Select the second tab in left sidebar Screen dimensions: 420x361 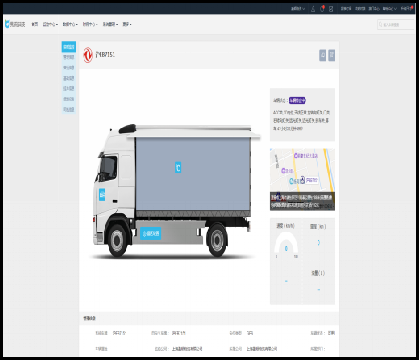[x=69, y=57]
